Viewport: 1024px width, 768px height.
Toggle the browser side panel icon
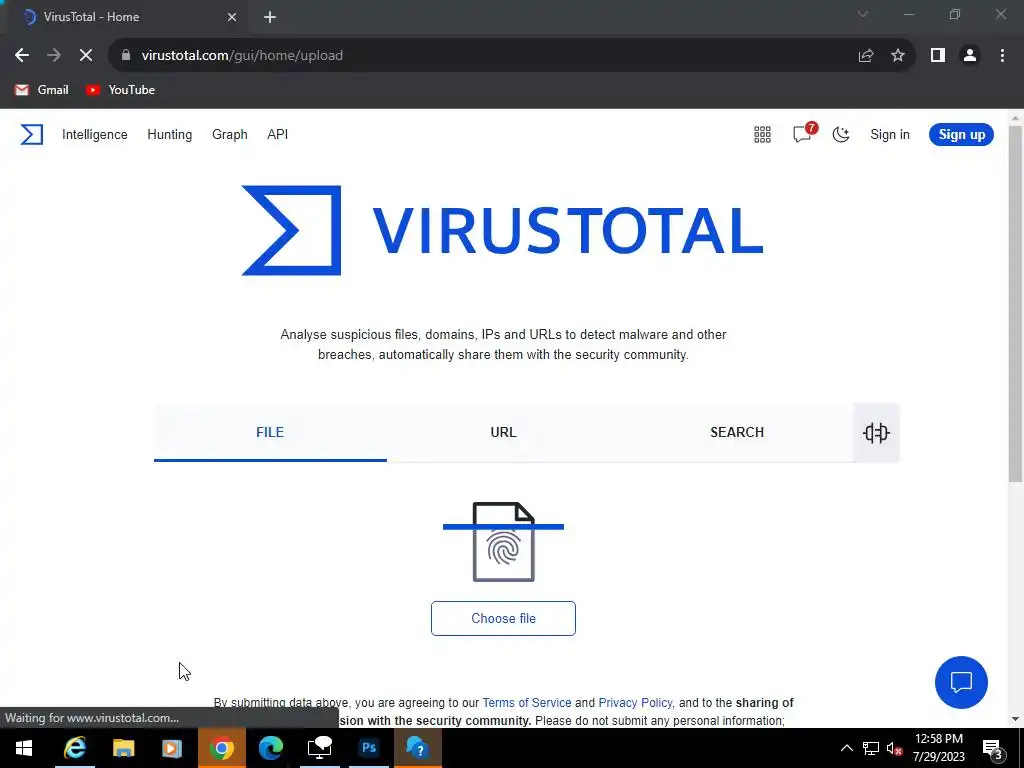[938, 56]
